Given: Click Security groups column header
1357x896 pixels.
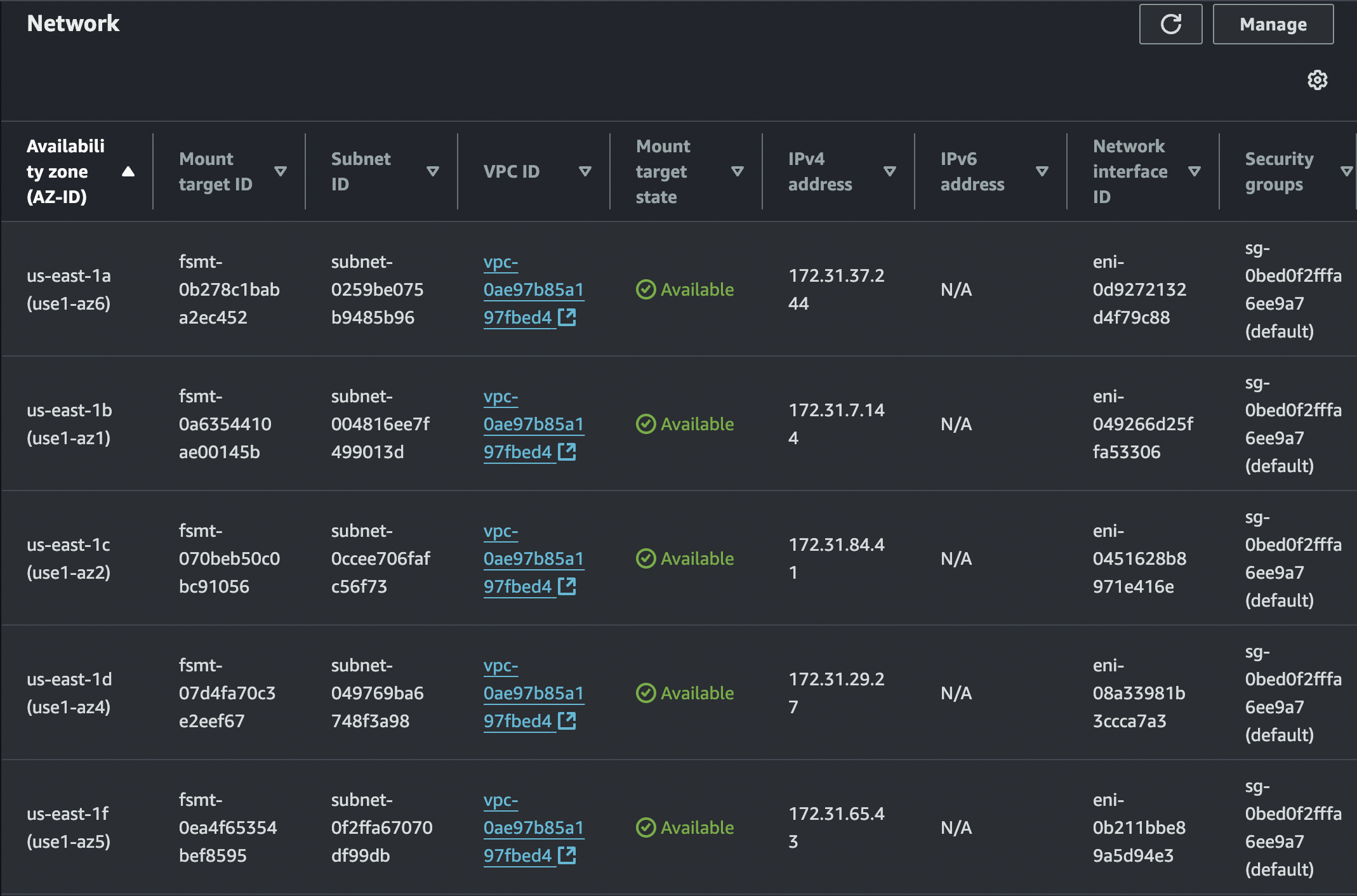Looking at the screenshot, I should click(x=1278, y=171).
